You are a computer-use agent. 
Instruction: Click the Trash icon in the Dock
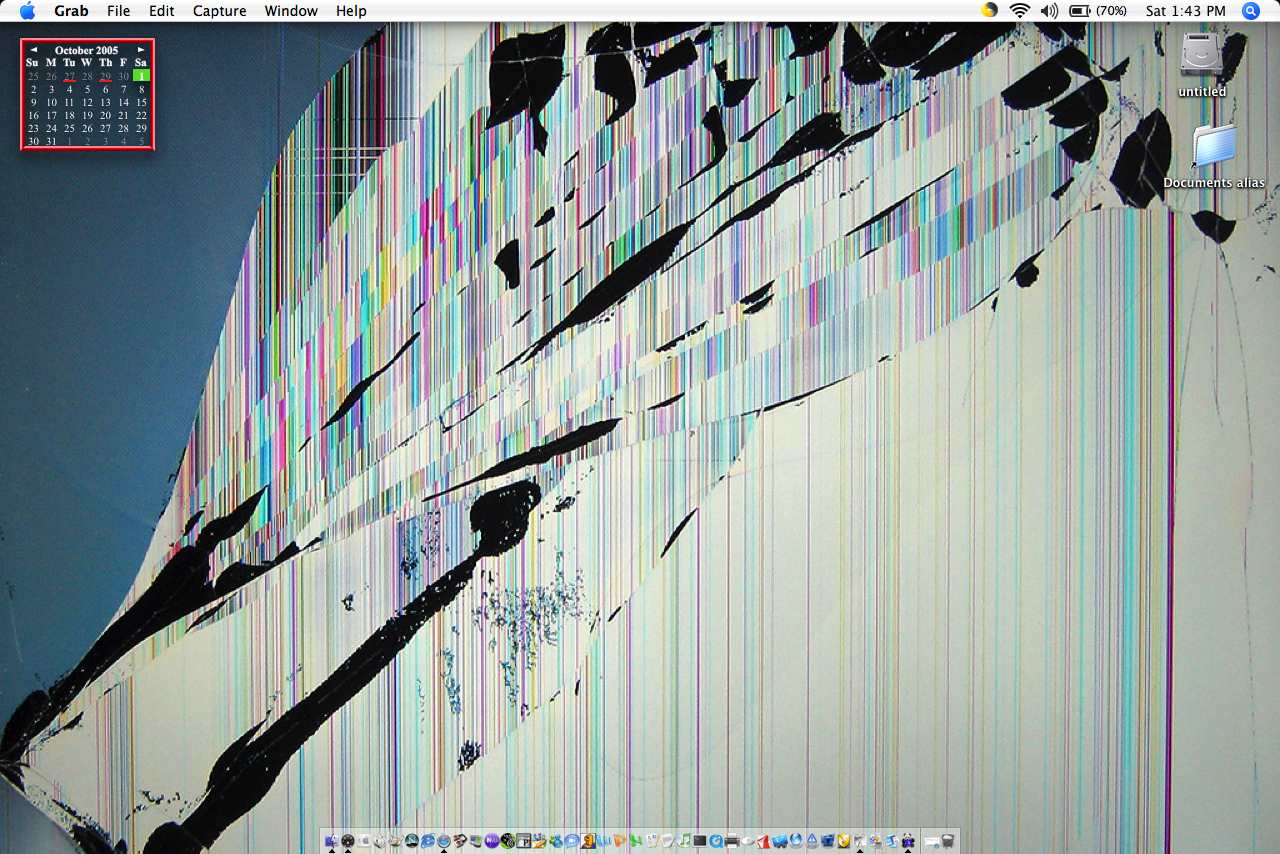click(x=946, y=840)
